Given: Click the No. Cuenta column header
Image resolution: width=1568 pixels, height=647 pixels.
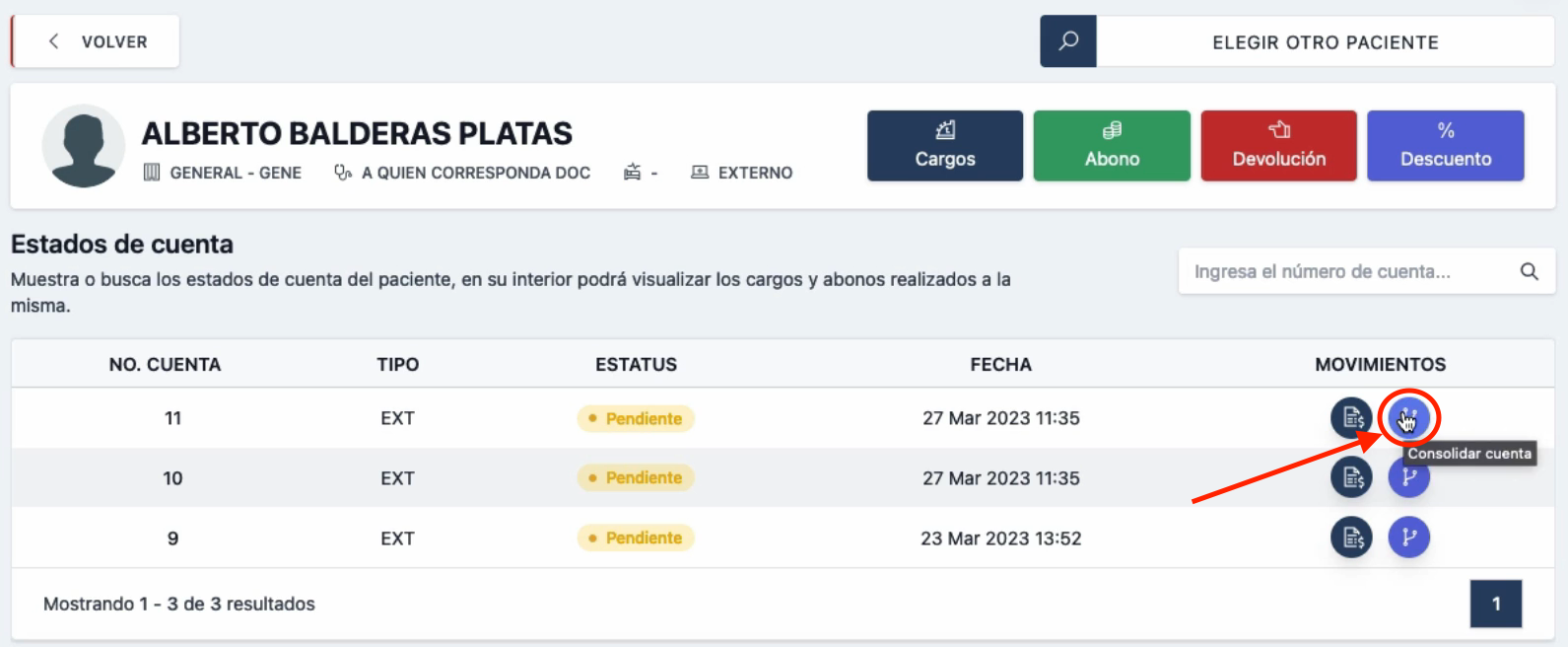Looking at the screenshot, I should (165, 364).
